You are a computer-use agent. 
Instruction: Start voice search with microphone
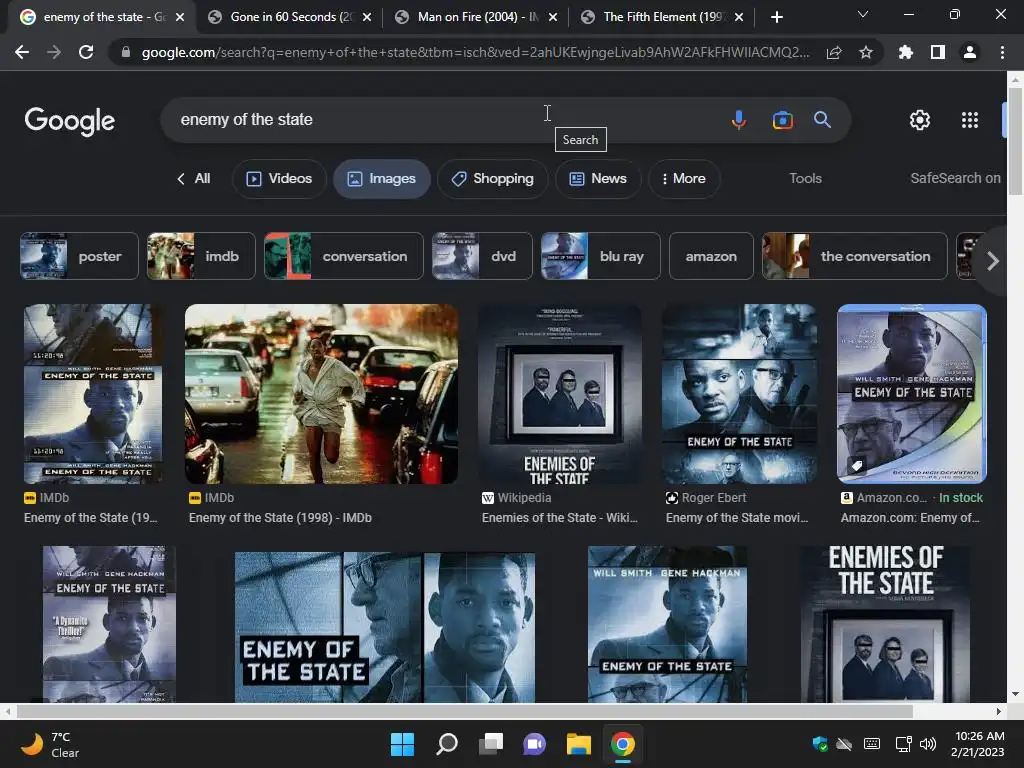[x=739, y=120]
